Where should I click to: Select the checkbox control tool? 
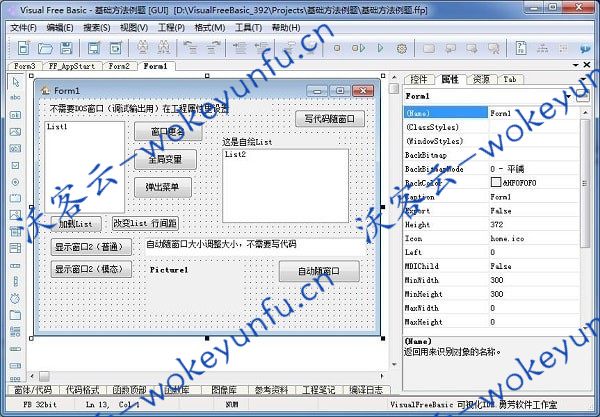click(x=15, y=165)
